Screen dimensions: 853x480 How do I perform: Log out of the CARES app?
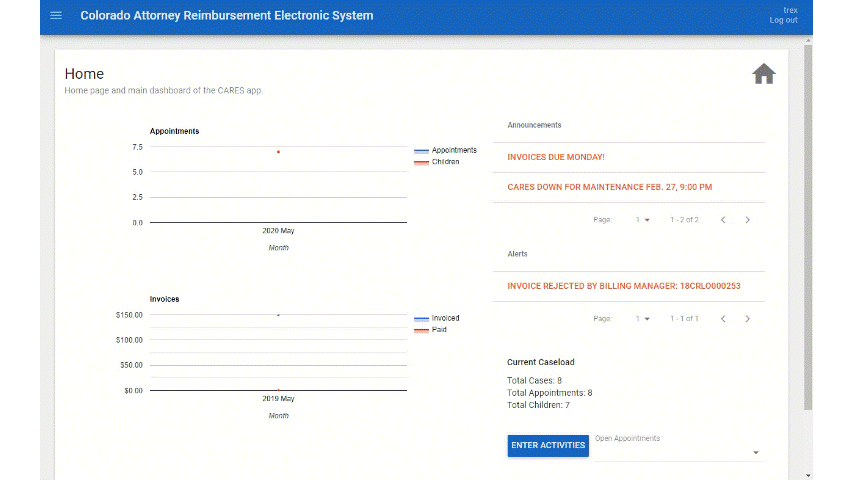pos(783,20)
